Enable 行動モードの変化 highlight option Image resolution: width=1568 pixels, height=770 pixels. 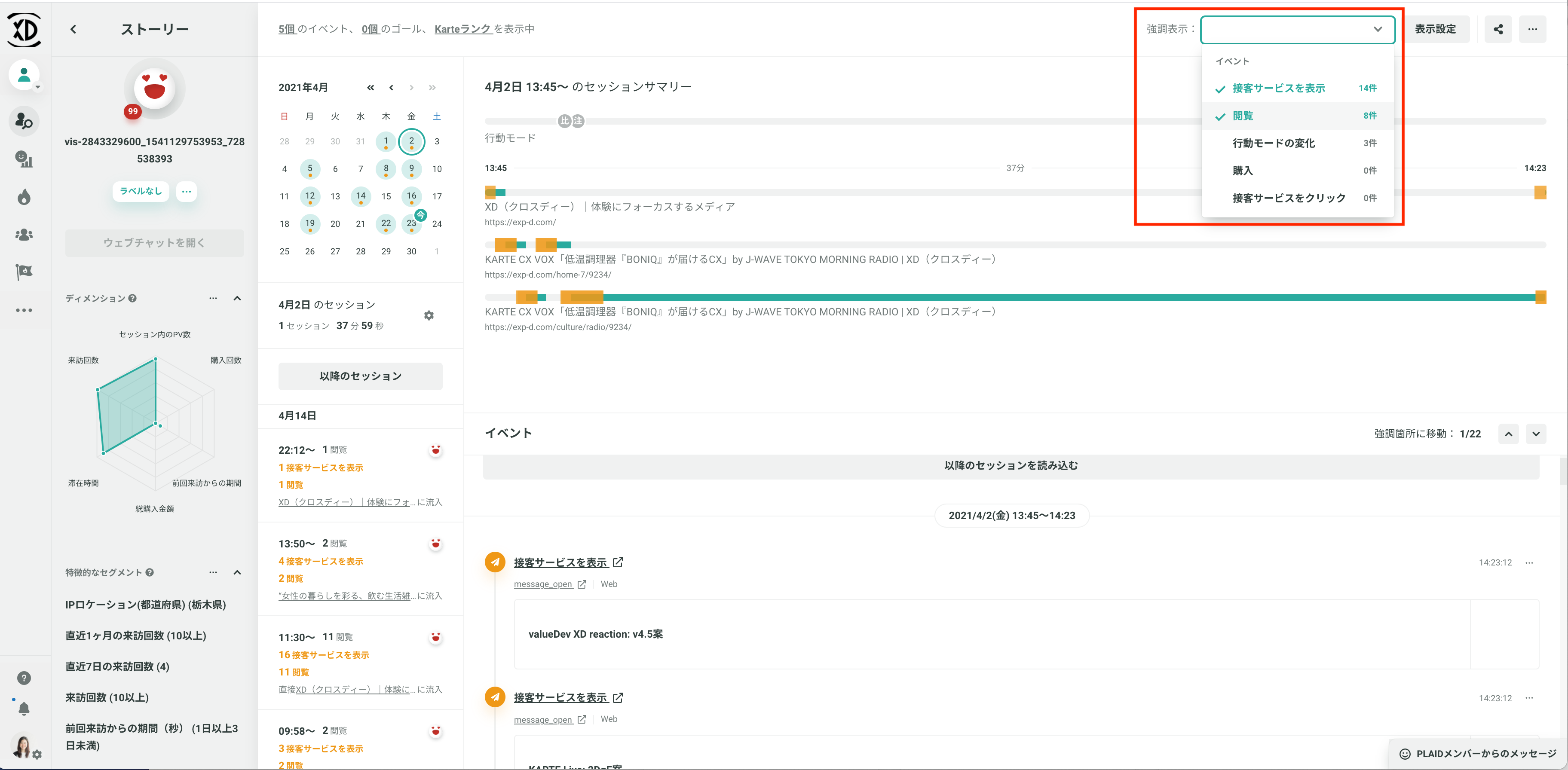coord(1274,143)
